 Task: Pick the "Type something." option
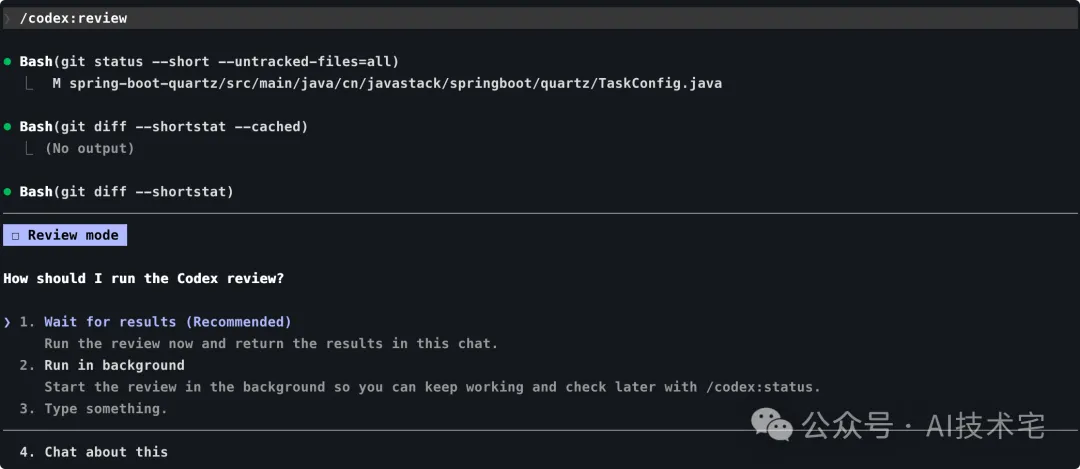point(105,408)
